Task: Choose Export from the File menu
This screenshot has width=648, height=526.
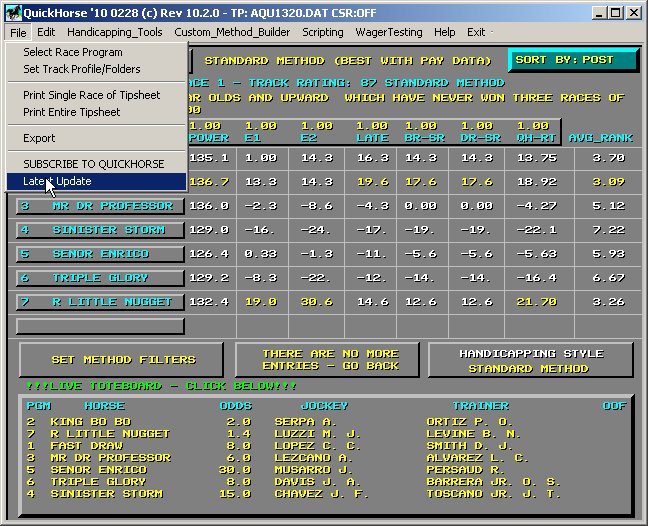Action: click(40, 138)
